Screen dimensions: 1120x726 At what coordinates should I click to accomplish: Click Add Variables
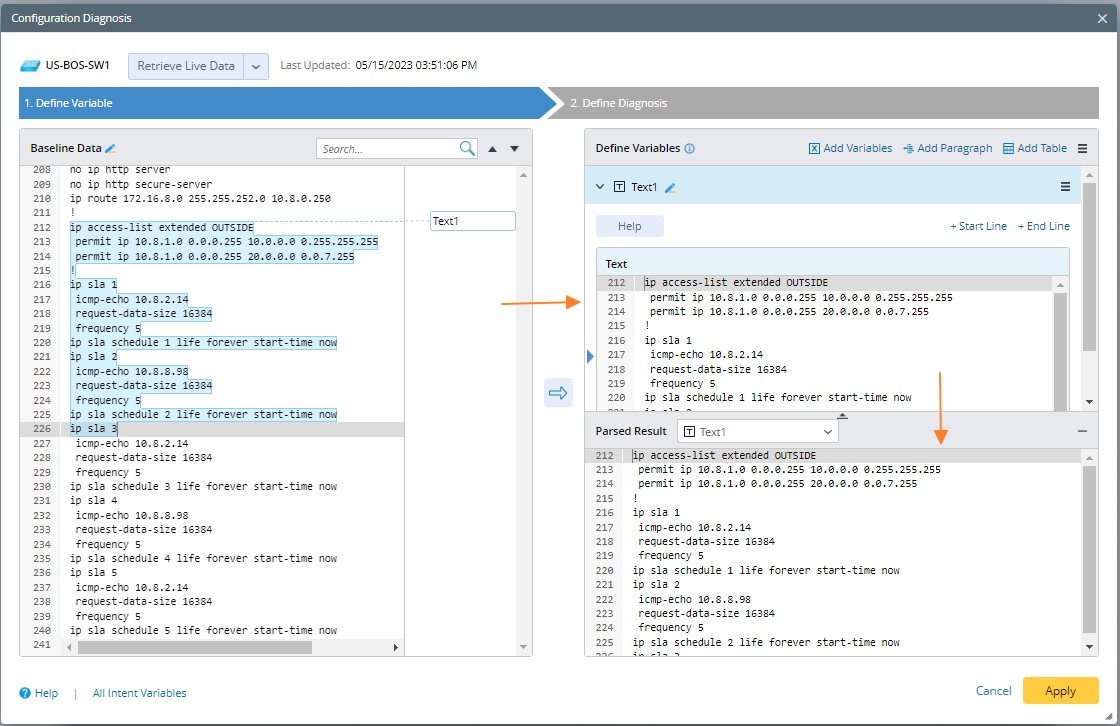pos(850,149)
